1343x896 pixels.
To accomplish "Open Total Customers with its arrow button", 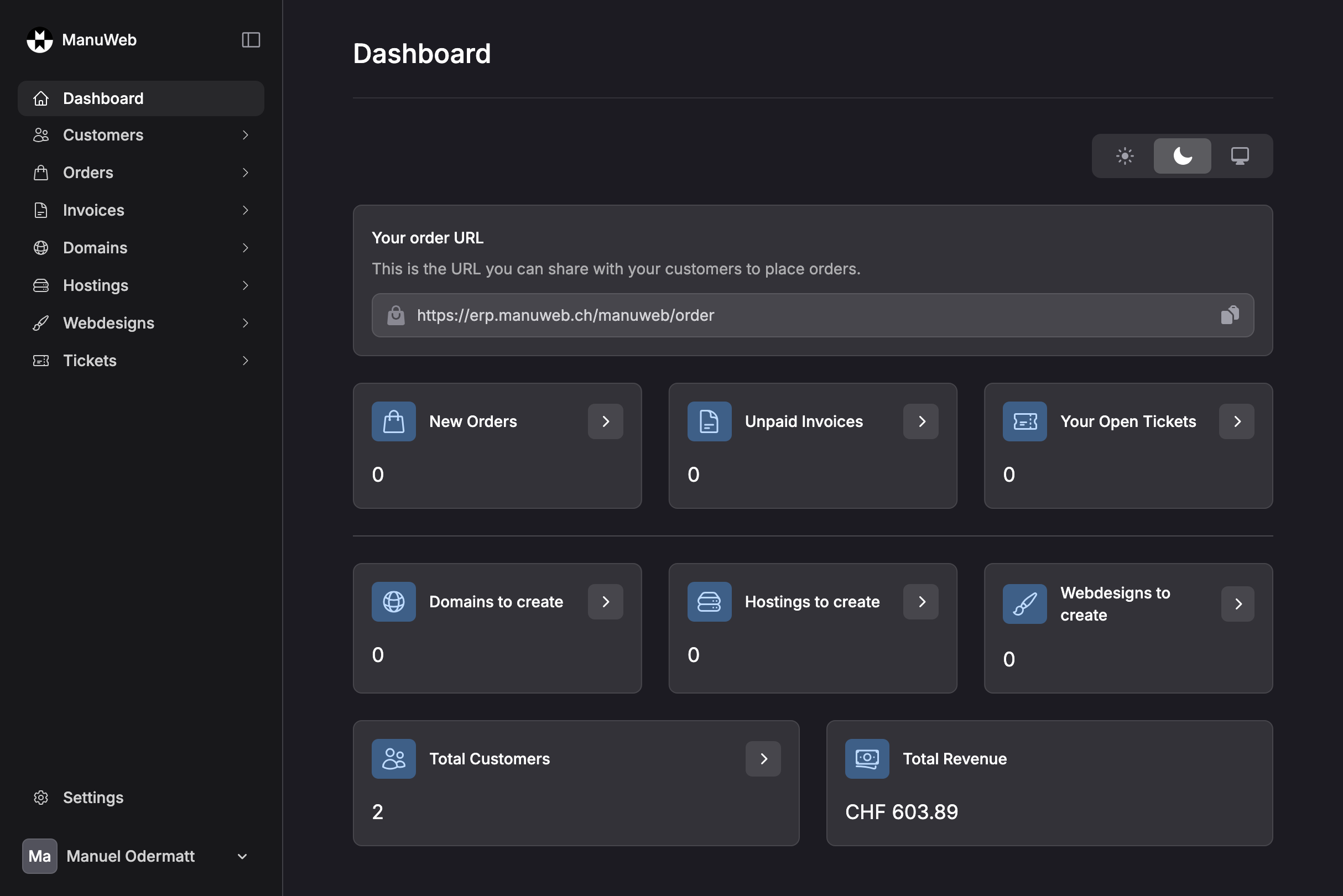I will (x=763, y=759).
